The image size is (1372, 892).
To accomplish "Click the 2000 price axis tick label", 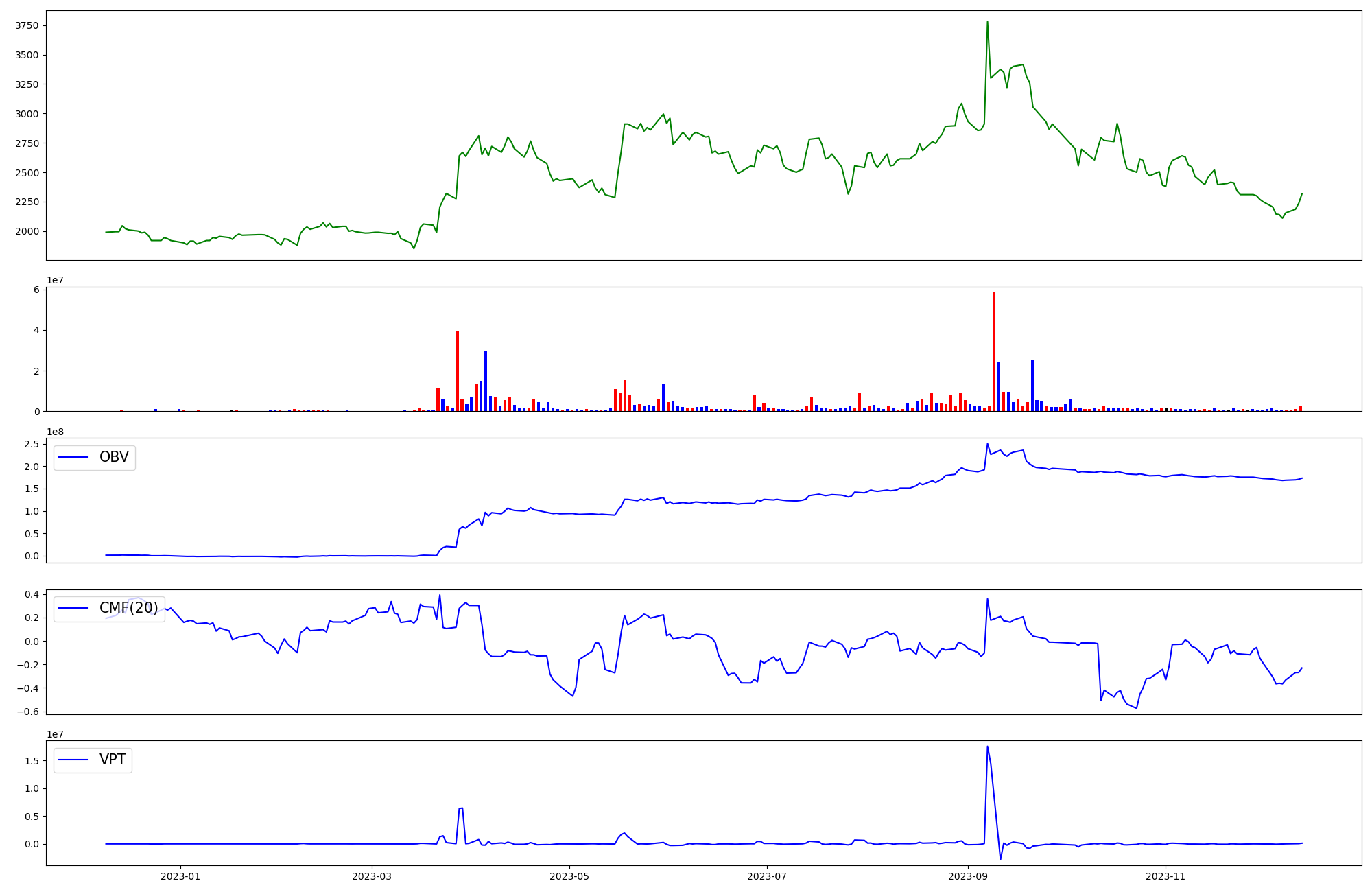I will click(28, 231).
